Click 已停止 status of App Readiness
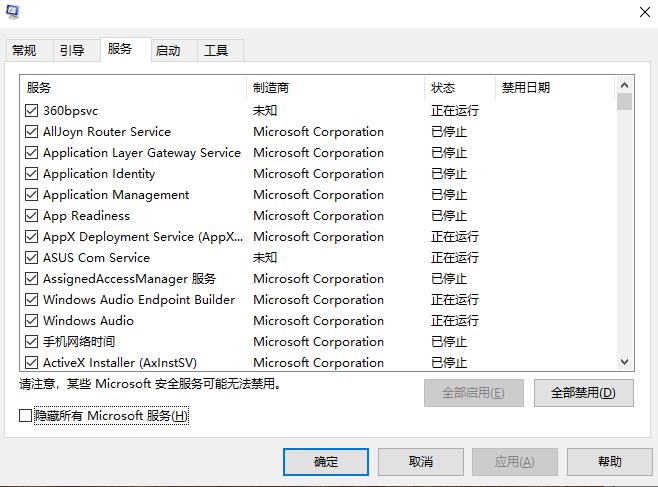Image resolution: width=658 pixels, height=487 pixels. pos(449,216)
